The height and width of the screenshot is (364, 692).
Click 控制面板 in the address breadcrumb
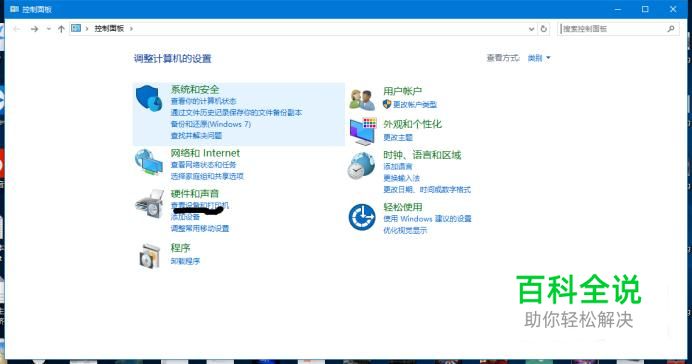[x=109, y=29]
